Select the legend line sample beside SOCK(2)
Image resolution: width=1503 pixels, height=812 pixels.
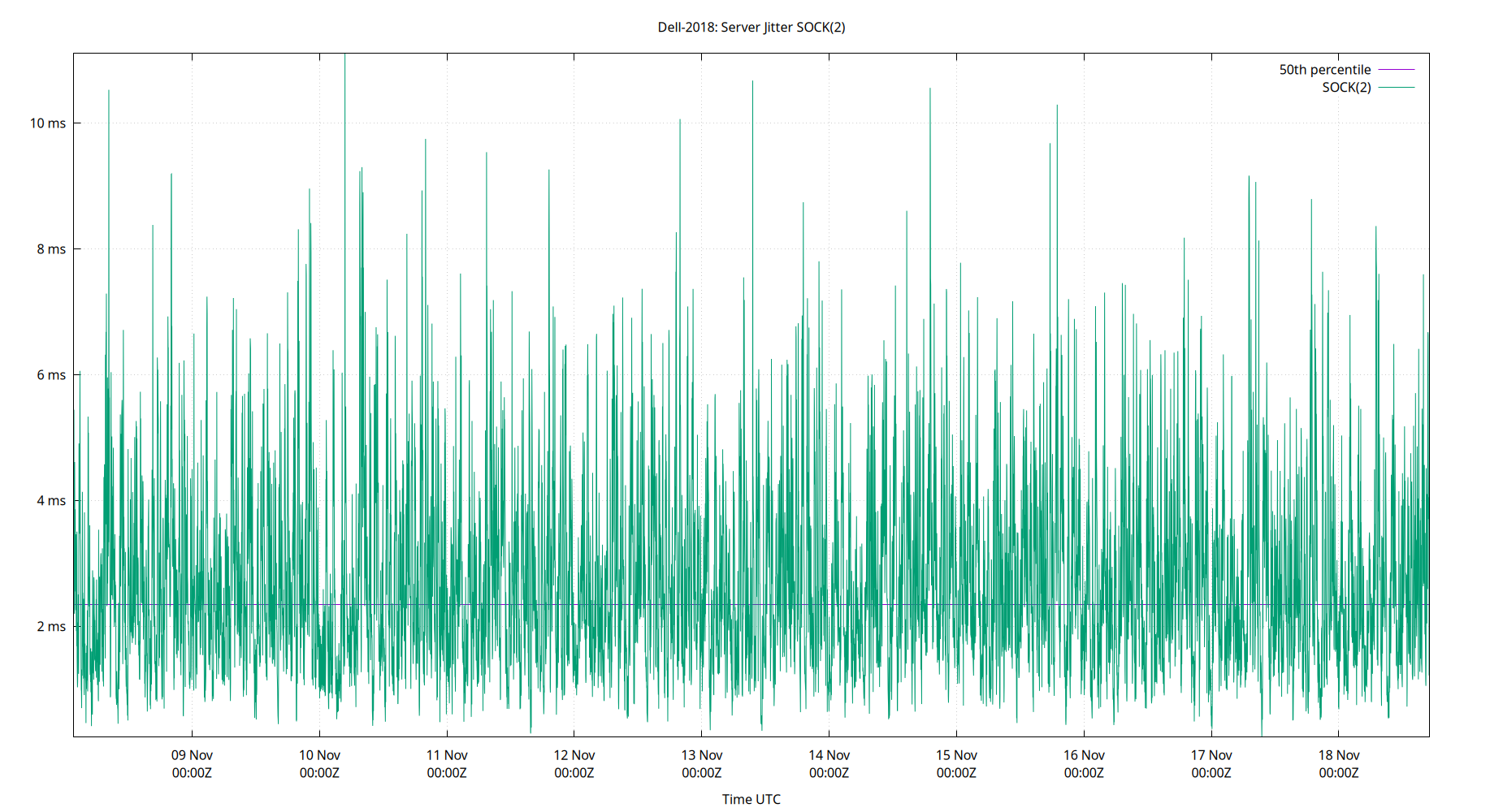coord(1395,87)
